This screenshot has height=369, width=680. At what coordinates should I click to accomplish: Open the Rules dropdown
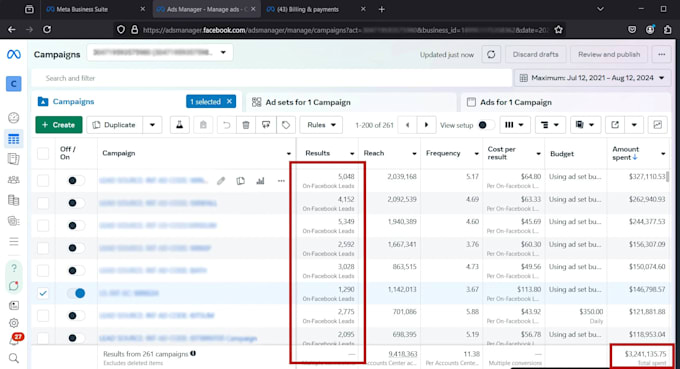(321, 125)
